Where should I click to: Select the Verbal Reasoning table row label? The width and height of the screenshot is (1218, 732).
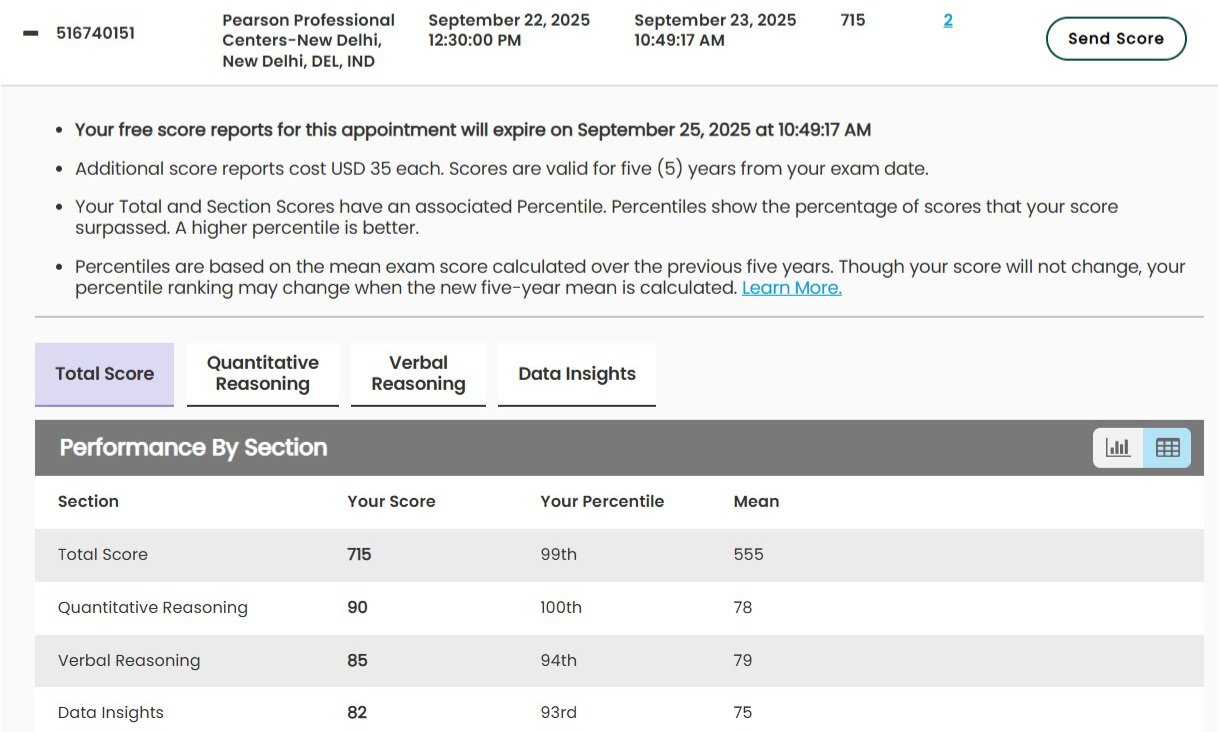(x=129, y=661)
